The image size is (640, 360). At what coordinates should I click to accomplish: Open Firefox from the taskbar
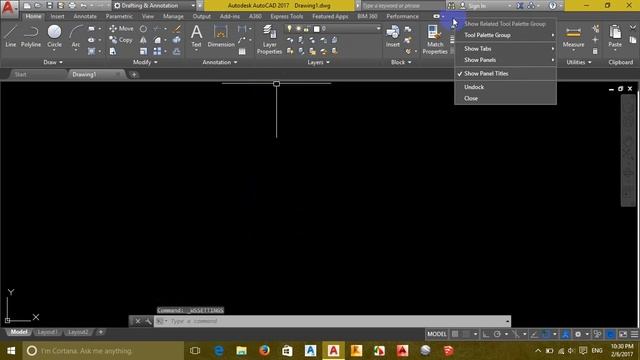[x=264, y=351]
